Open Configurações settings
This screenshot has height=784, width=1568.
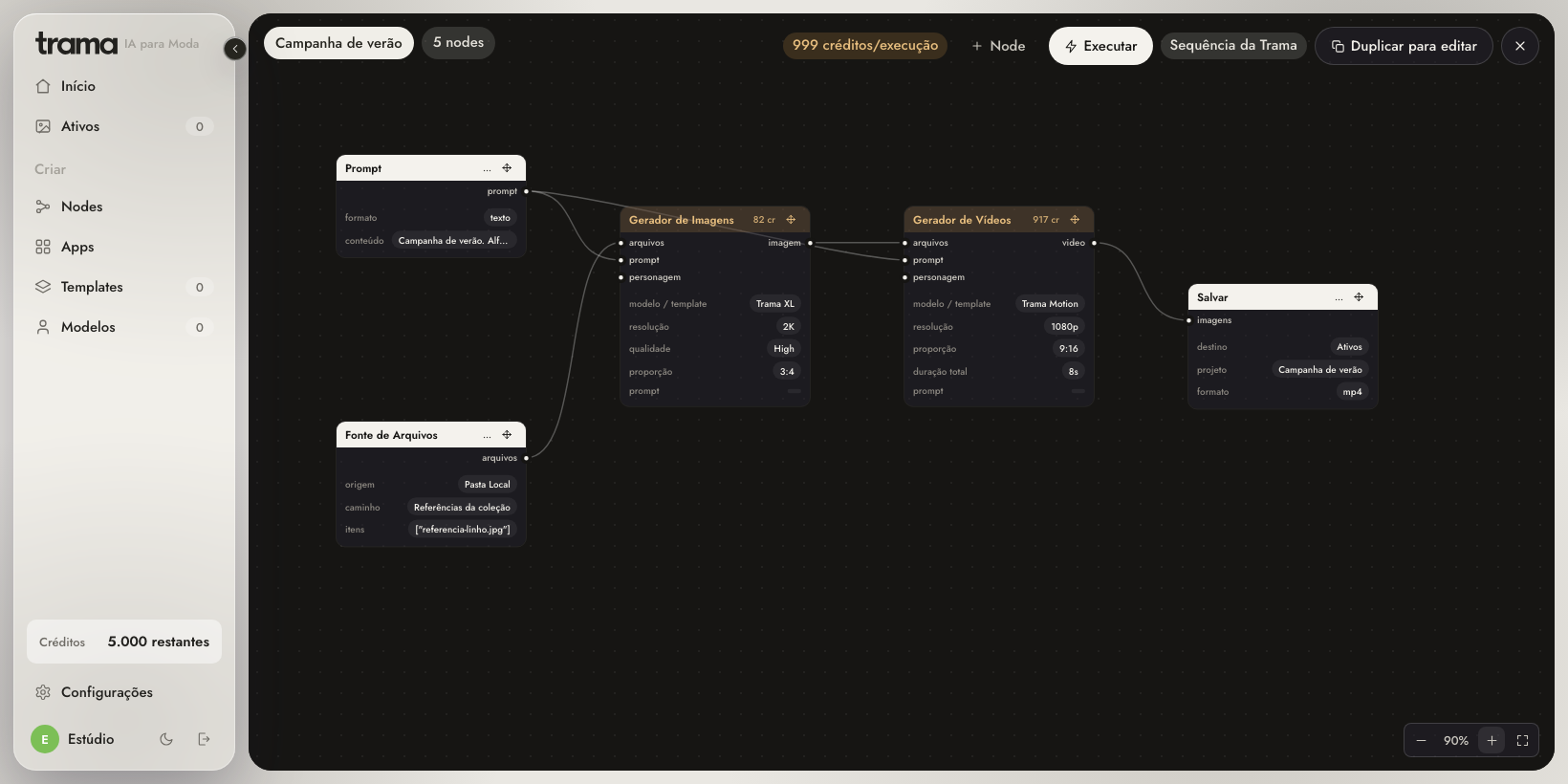(x=124, y=692)
